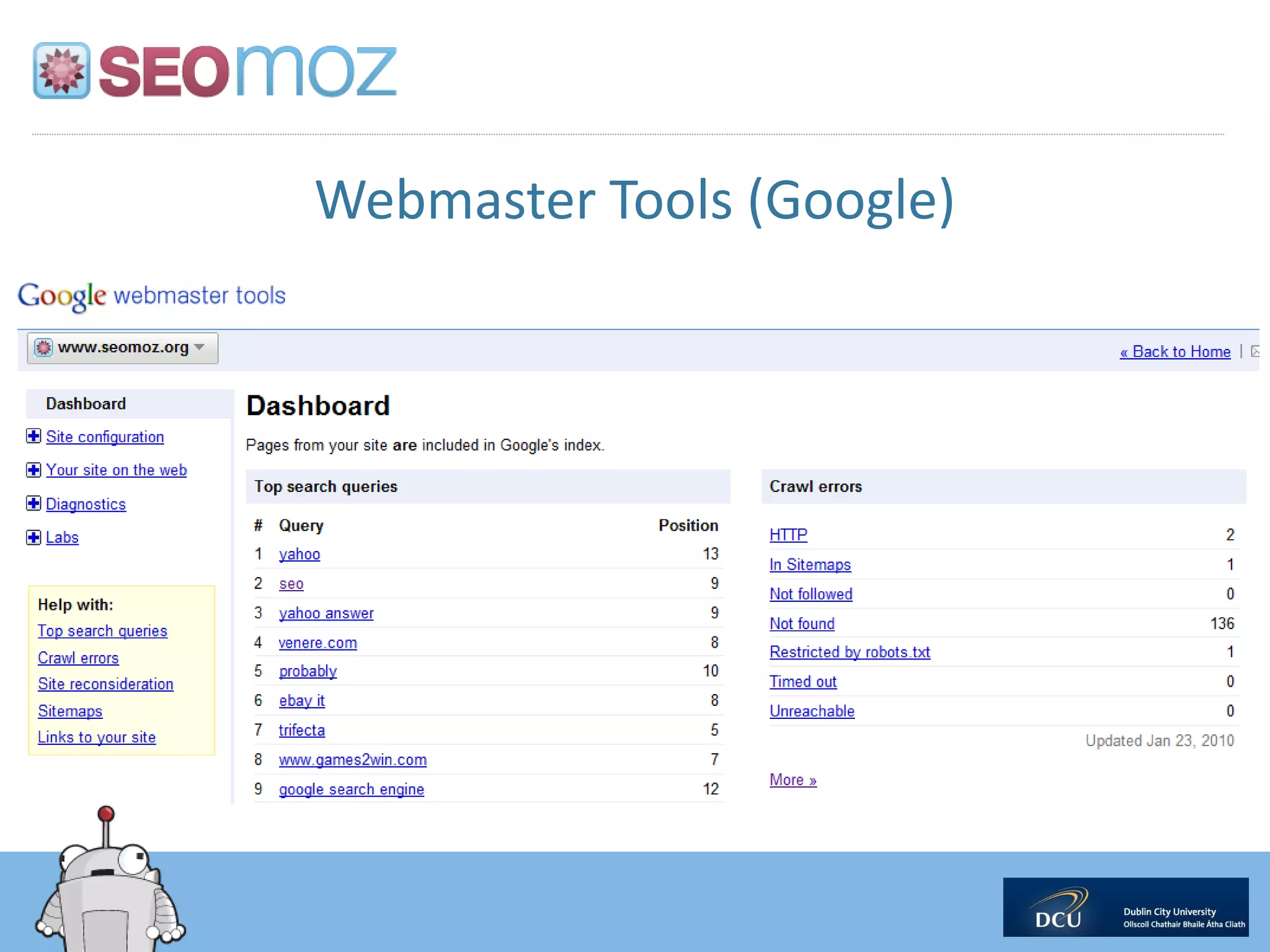Click the Not found count 136

point(1222,624)
